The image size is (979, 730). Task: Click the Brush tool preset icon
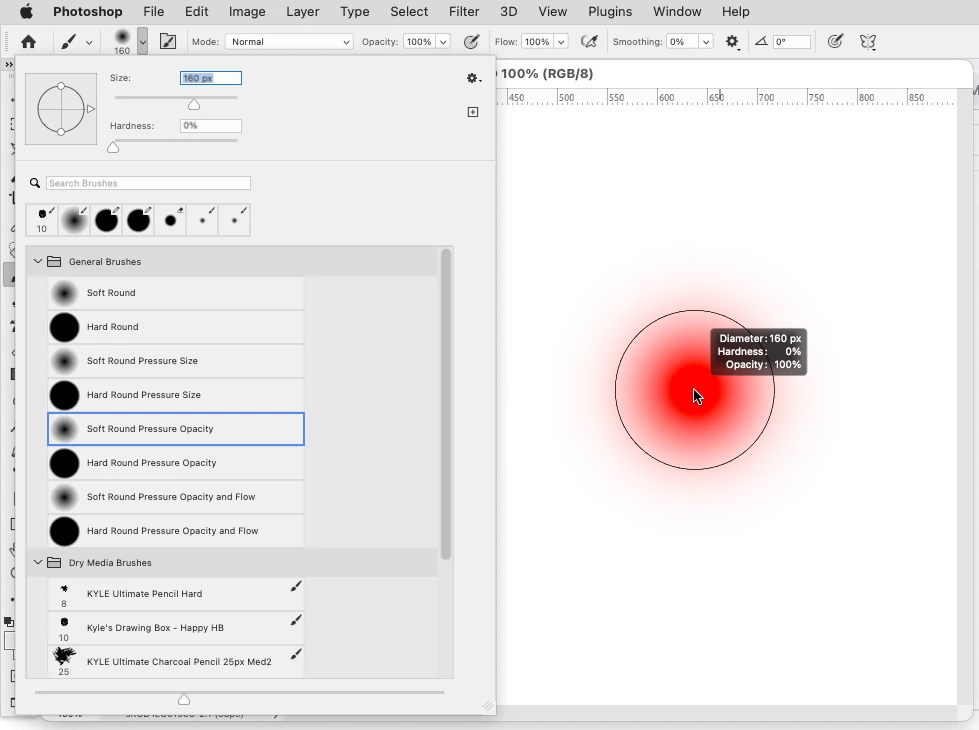click(x=69, y=42)
